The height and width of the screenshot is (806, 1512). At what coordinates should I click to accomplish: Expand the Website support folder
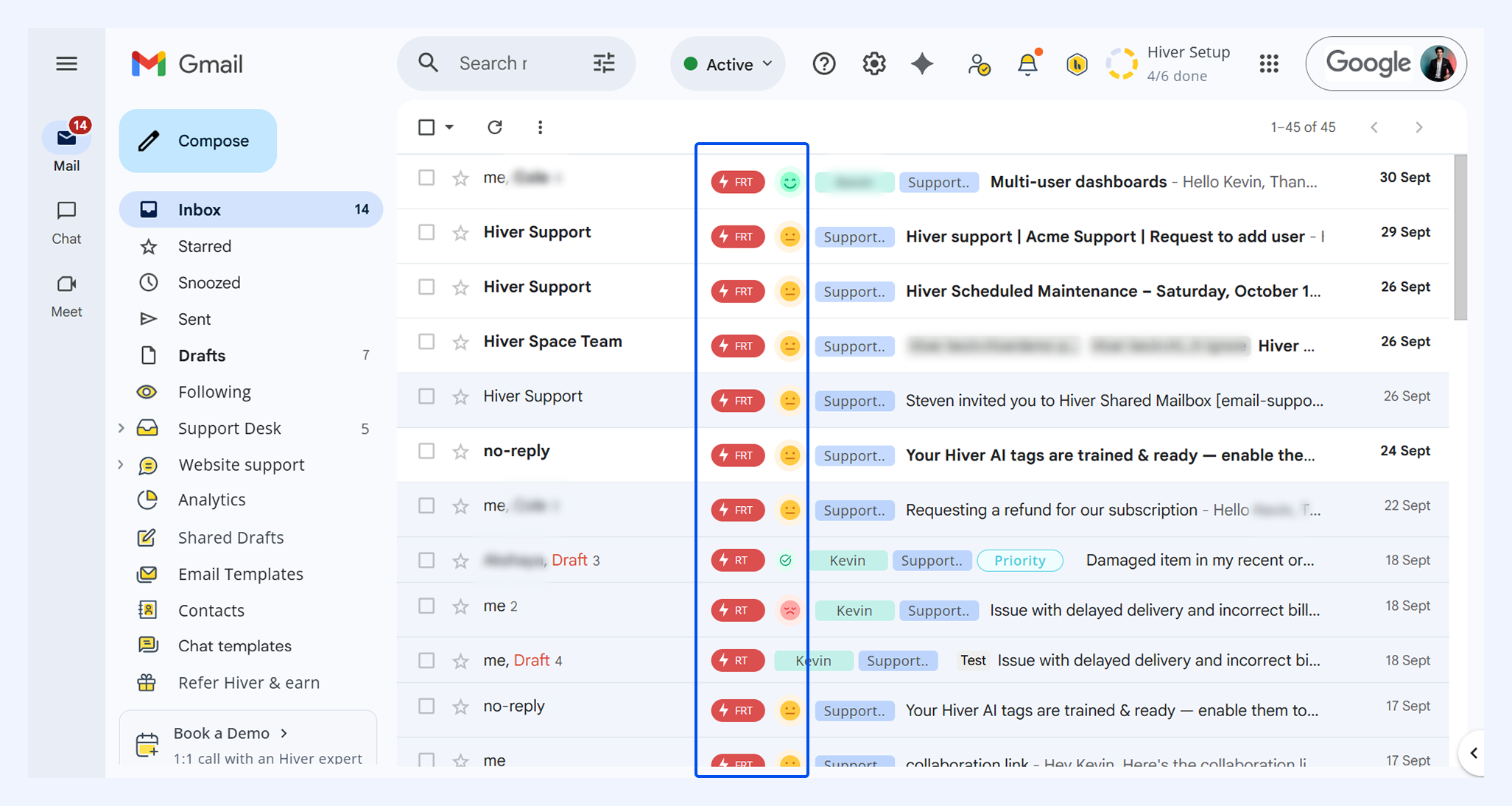(121, 465)
